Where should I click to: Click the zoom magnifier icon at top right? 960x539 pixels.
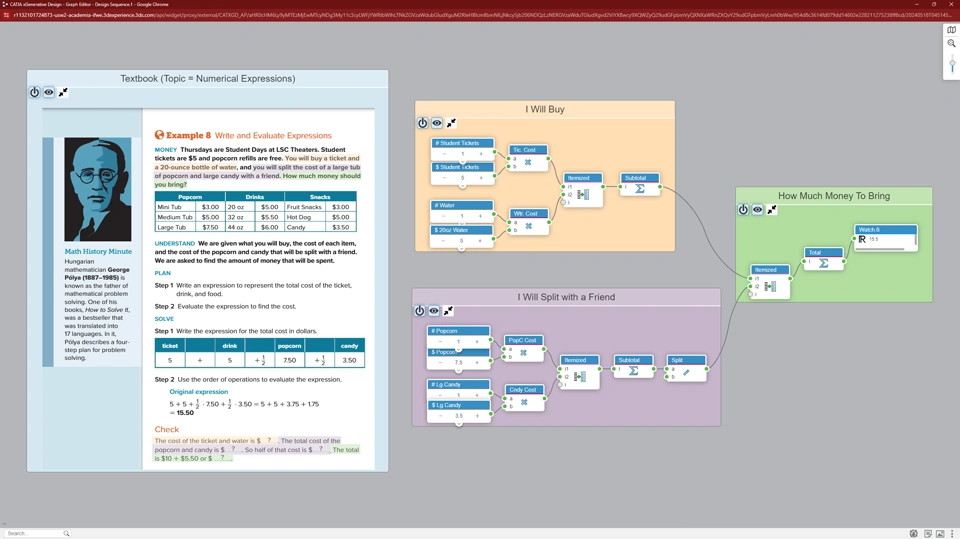coord(951,43)
